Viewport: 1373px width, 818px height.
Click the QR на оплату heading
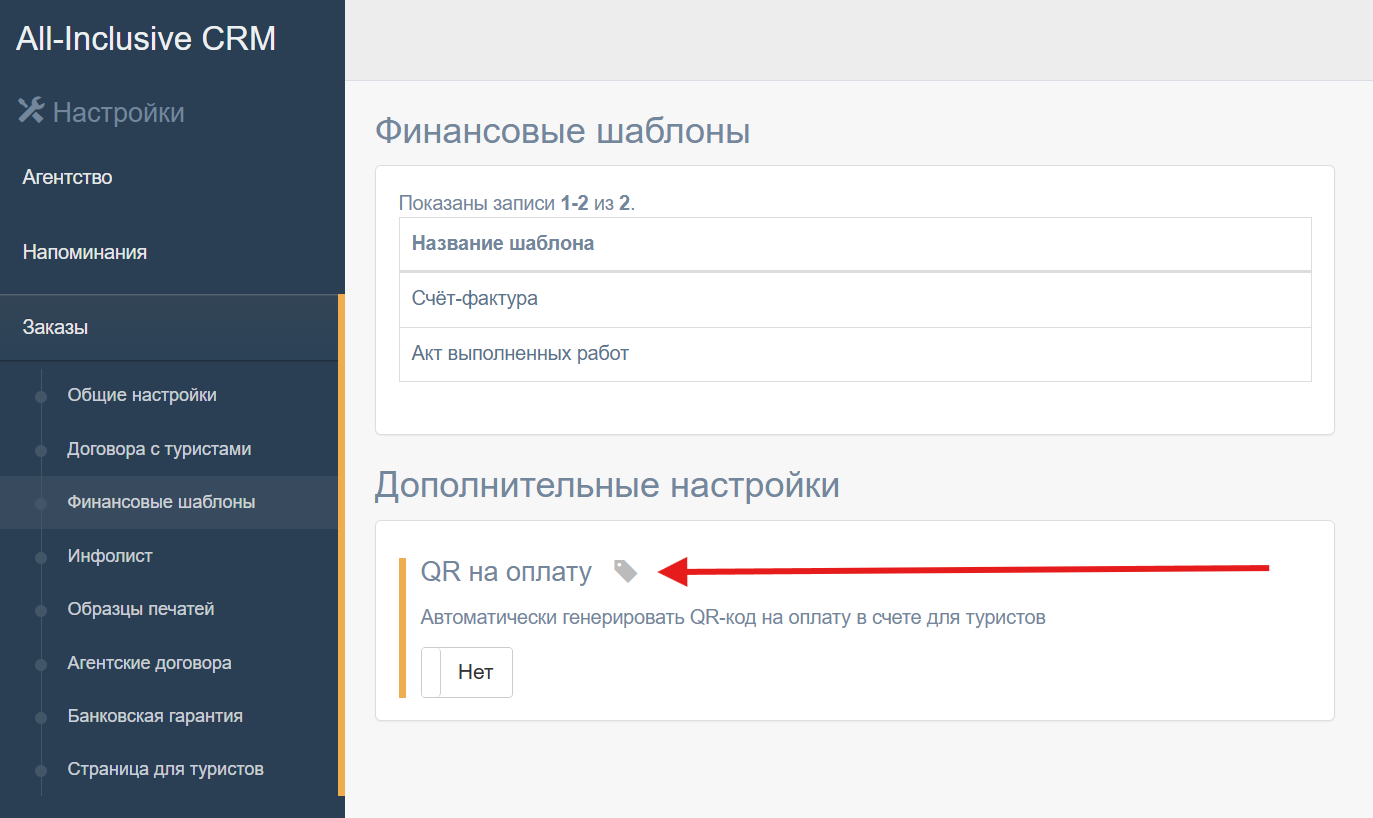pyautogui.click(x=506, y=572)
